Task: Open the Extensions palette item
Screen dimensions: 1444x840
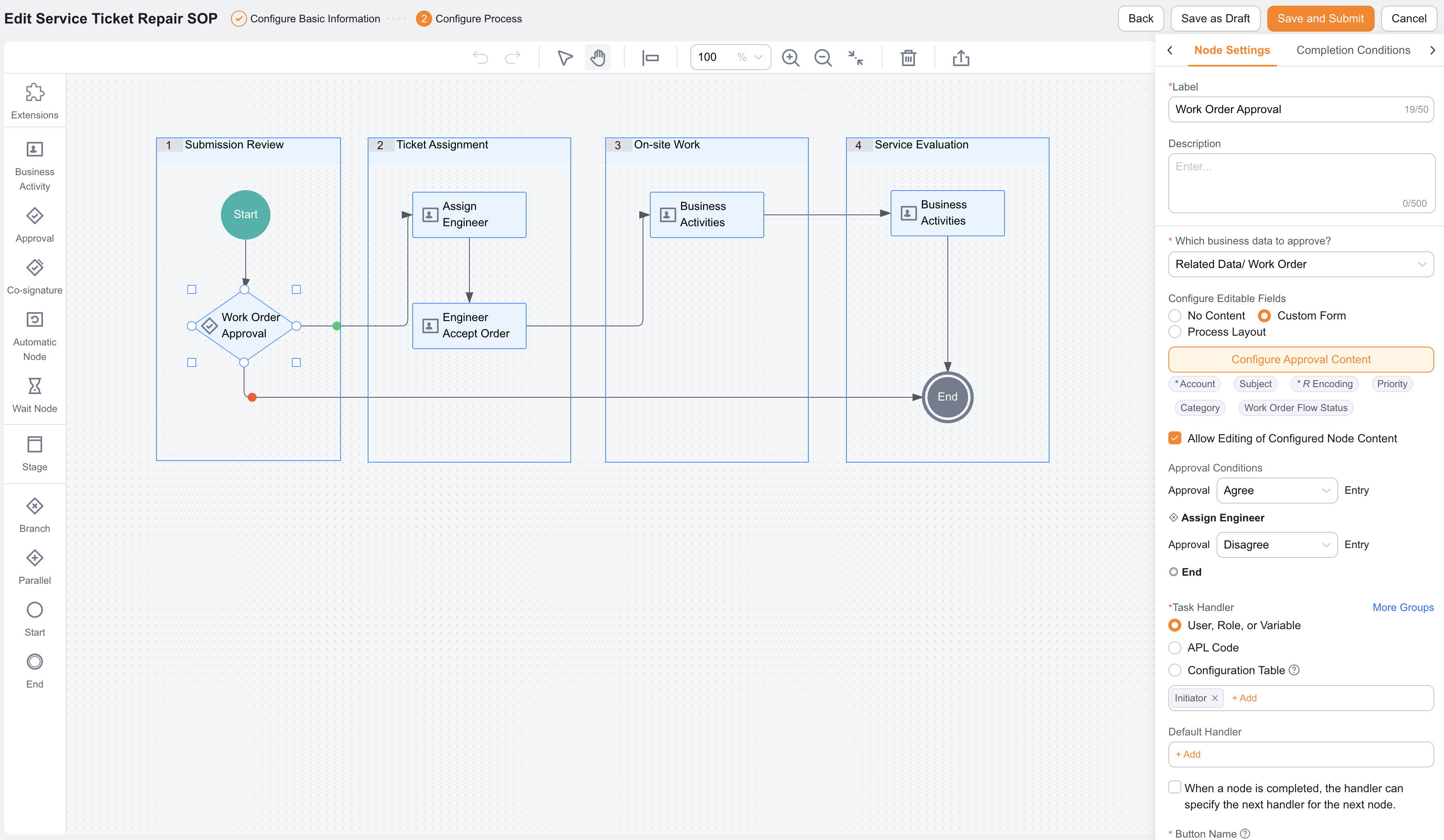Action: [34, 101]
